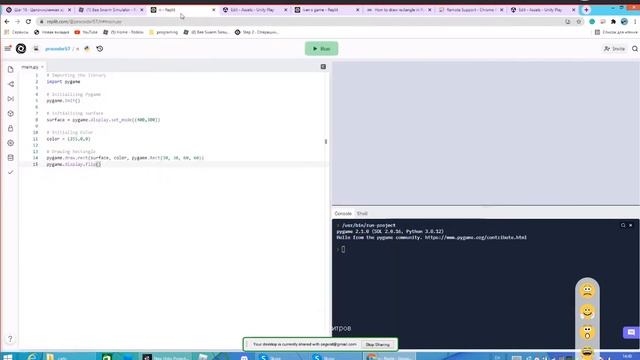Viewport: 640px width, 360px height.
Task: Switch to the Console tab
Action: click(343, 213)
